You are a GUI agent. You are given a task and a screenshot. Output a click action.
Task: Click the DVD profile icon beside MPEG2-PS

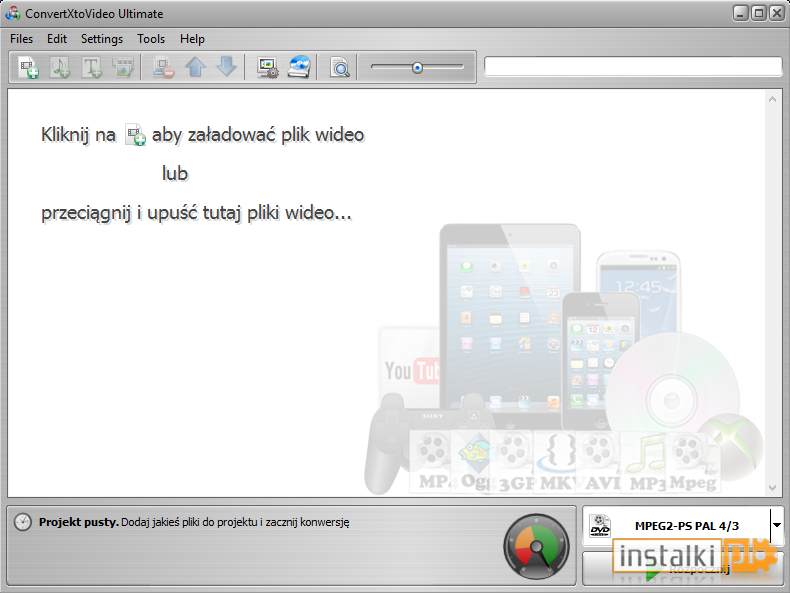600,526
